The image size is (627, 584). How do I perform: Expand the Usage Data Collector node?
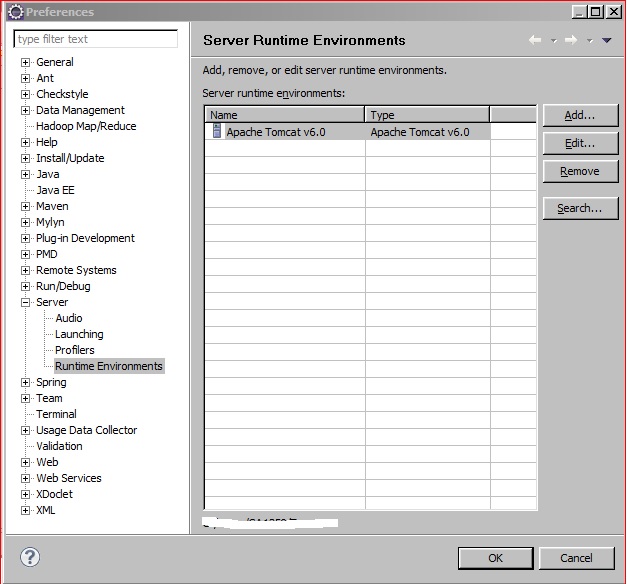[x=26, y=430]
